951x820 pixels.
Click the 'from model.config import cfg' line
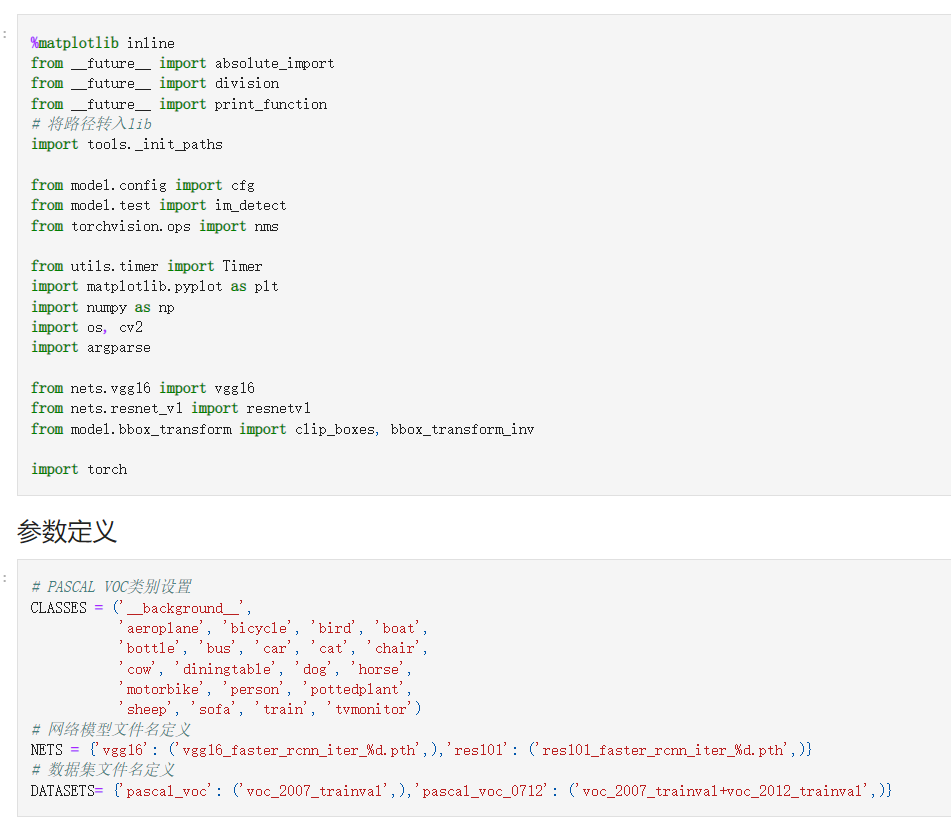[x=142, y=185]
